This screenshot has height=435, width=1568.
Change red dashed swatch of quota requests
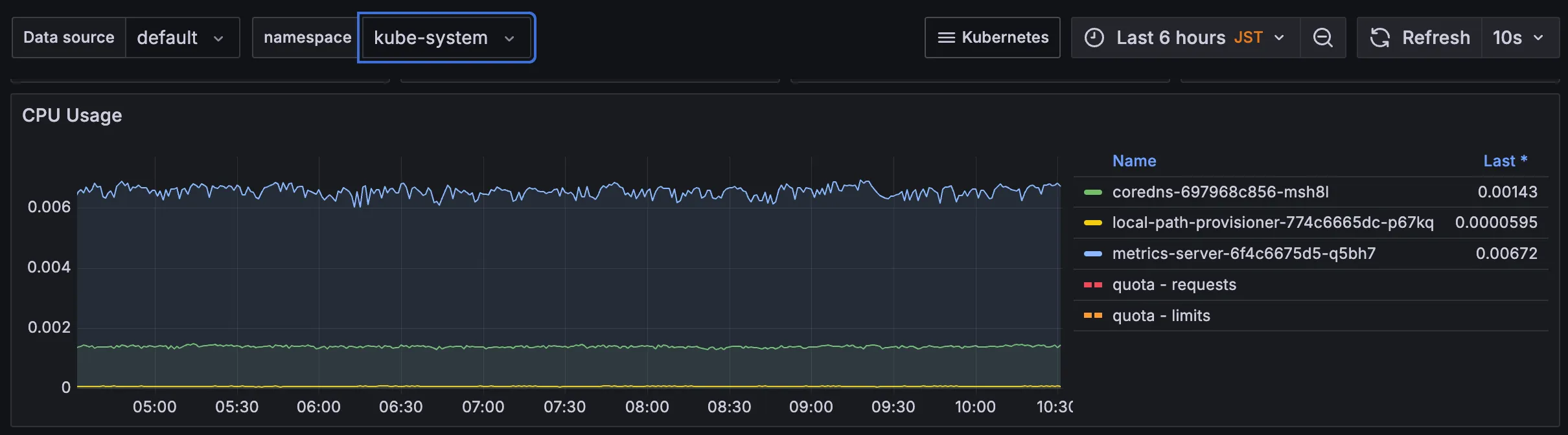point(1093,285)
